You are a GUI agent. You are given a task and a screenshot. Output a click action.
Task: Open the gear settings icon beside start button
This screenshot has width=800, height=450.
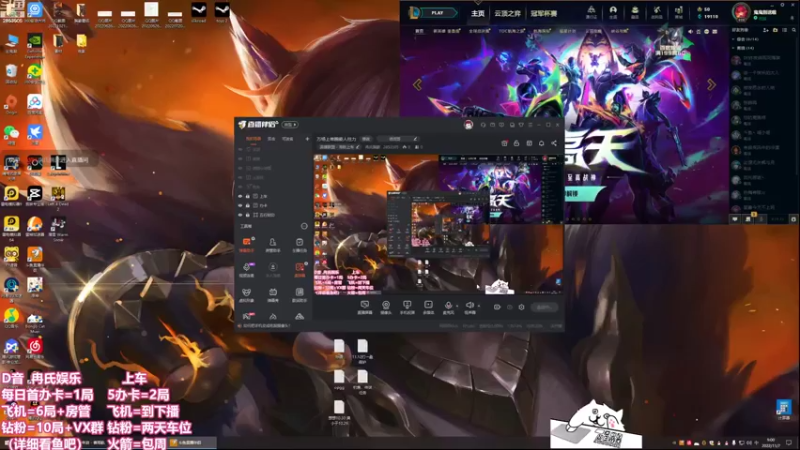tap(521, 307)
